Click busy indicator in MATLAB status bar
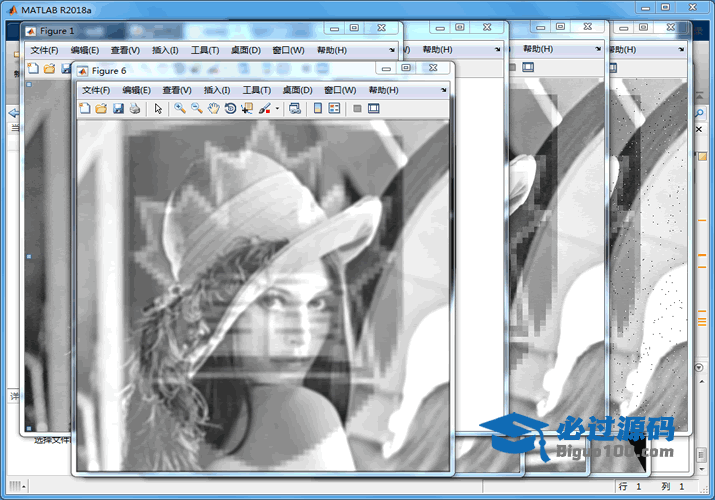Image resolution: width=715 pixels, height=500 pixels. point(17,486)
